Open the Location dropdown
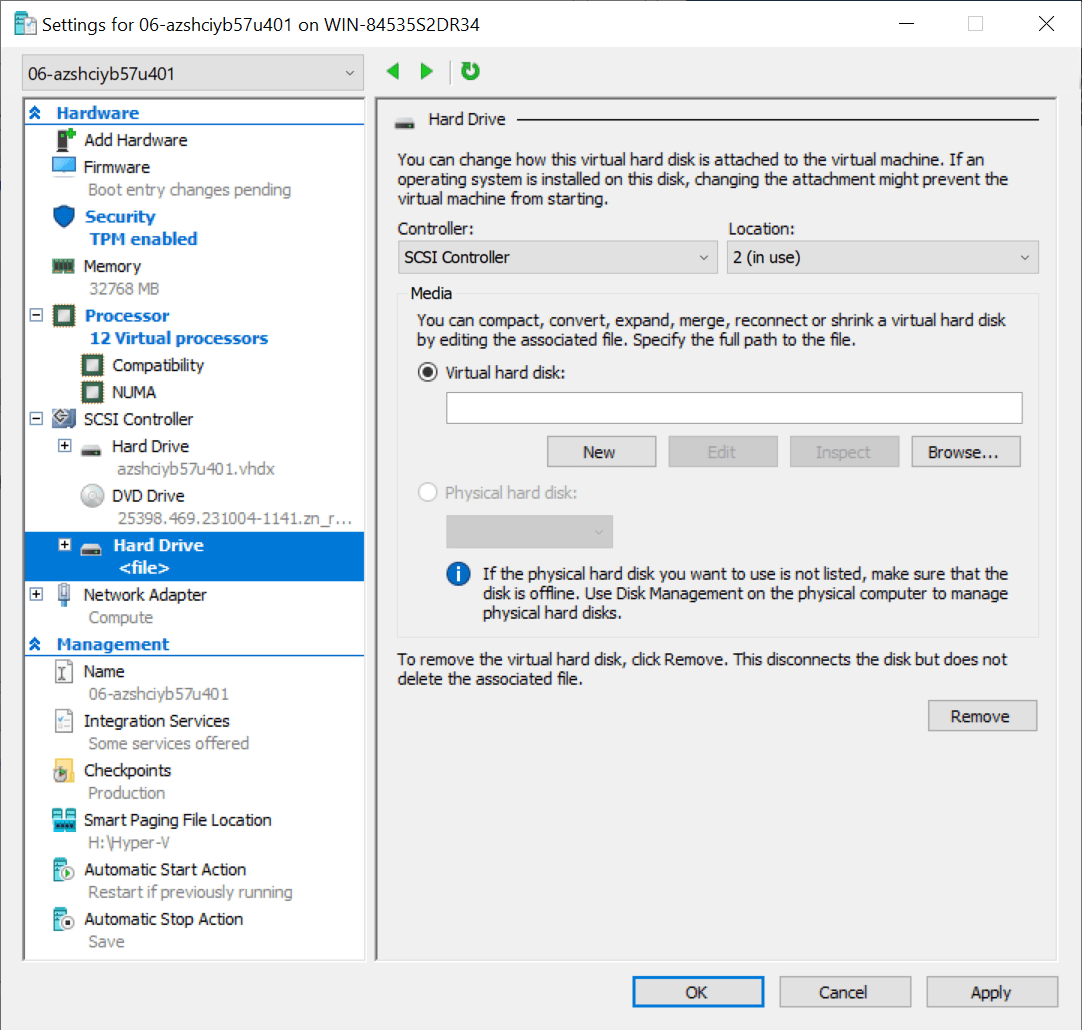1082x1030 pixels. coord(883,257)
